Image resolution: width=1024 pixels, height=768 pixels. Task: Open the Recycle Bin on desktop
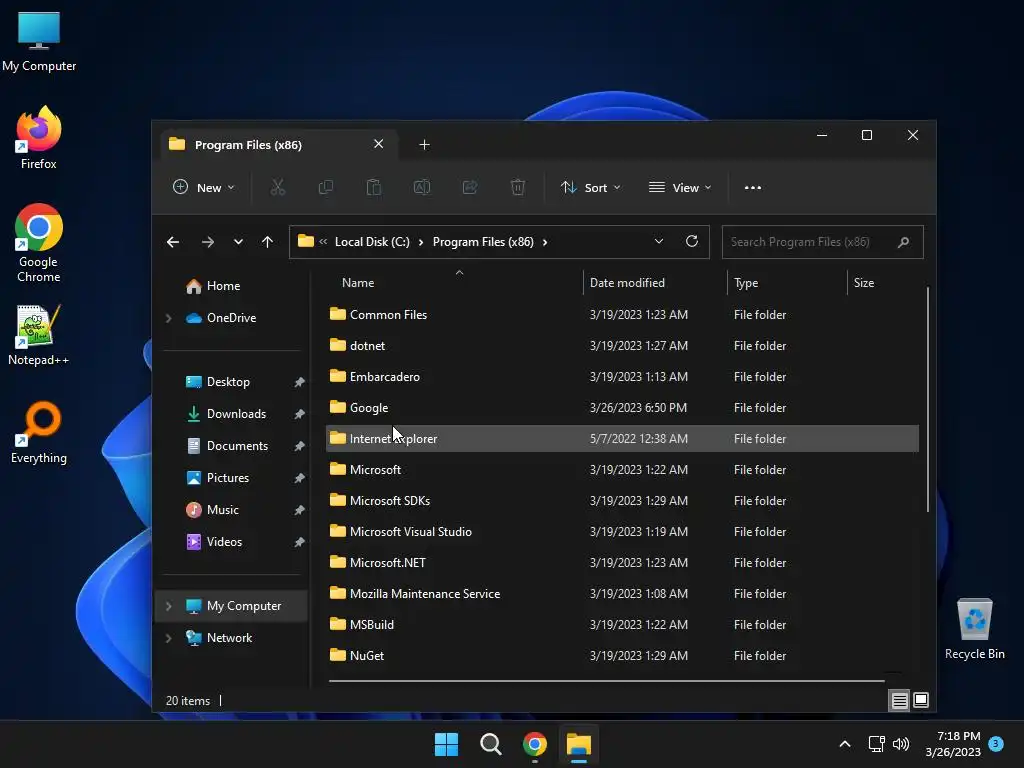click(974, 629)
